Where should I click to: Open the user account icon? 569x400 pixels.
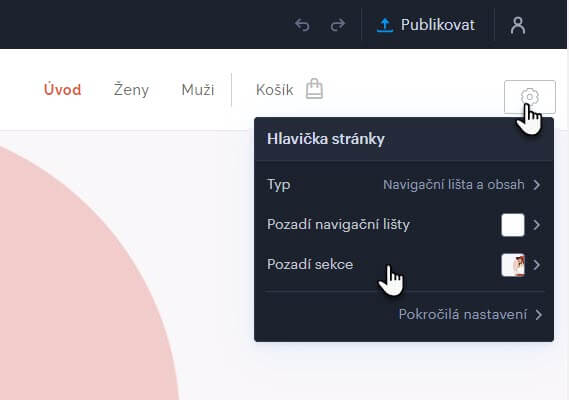tap(518, 25)
